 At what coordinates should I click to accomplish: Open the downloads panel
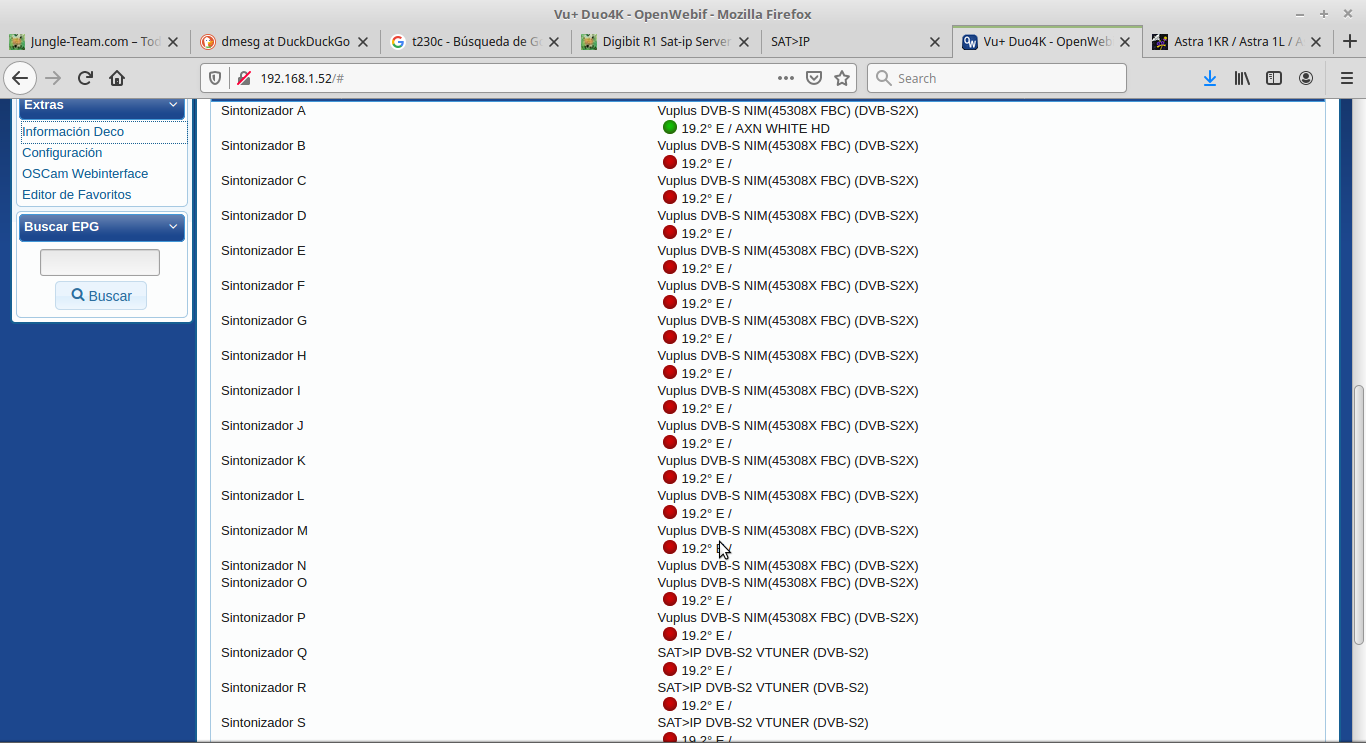coord(1209,78)
